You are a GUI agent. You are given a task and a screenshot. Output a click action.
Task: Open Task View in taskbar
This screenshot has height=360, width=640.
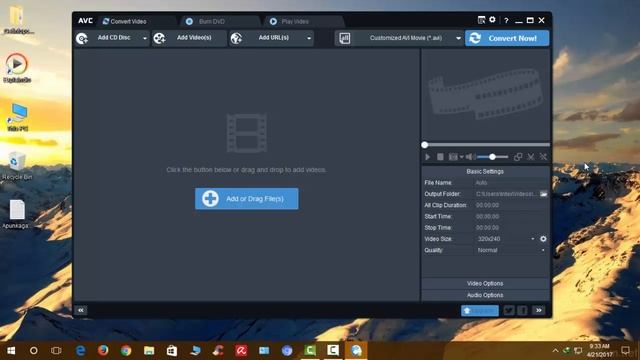tap(56, 351)
